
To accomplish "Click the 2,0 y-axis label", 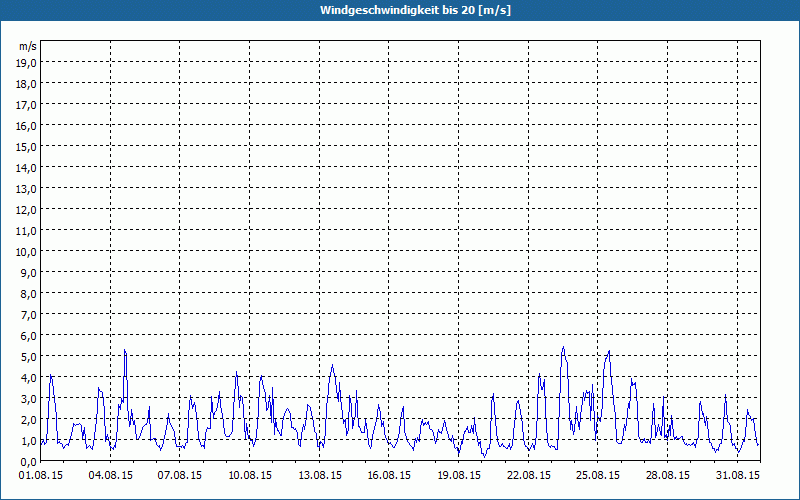I will tap(30, 419).
